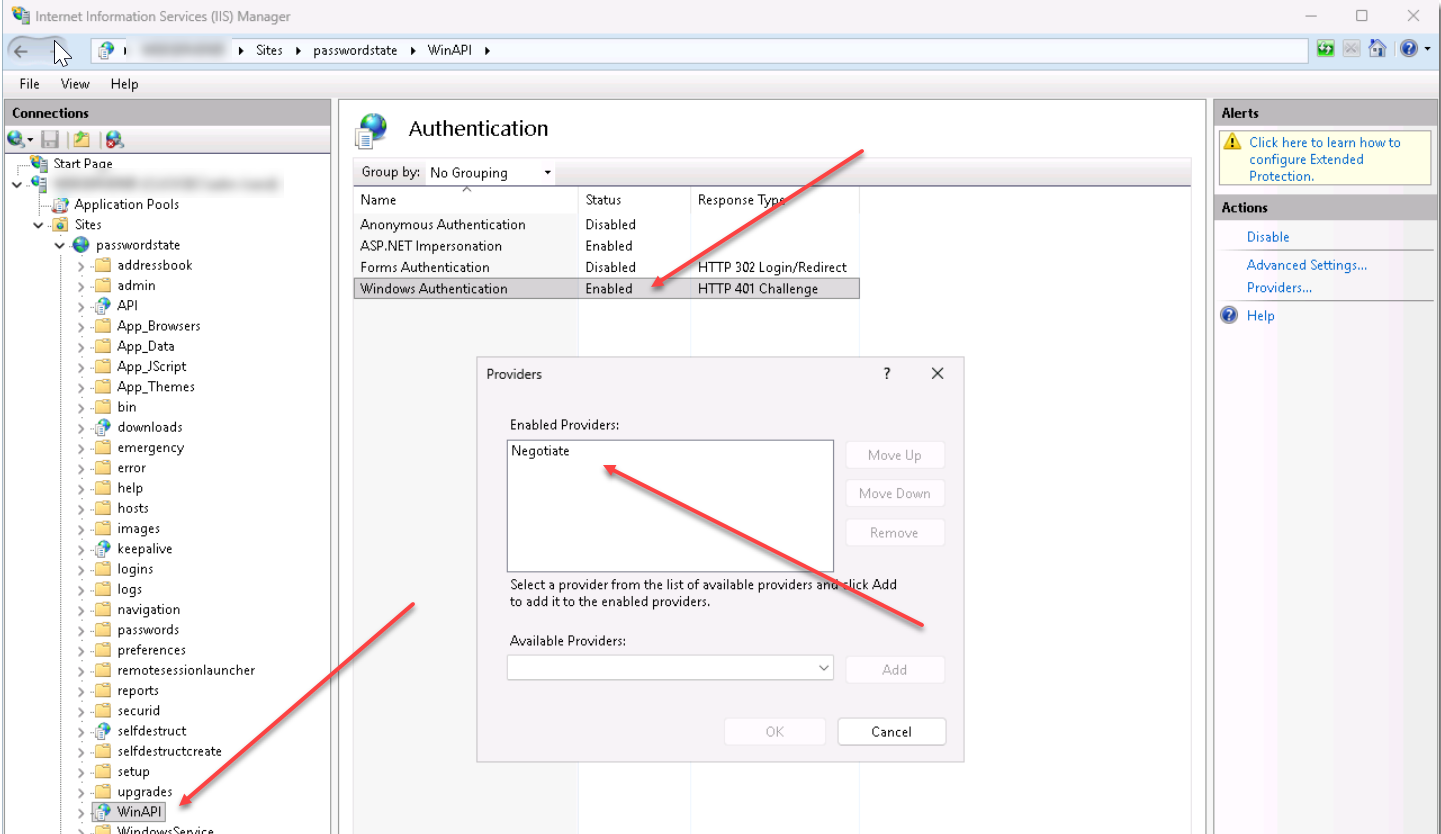1441x834 pixels.
Task: Select the App_Themes folder label
Action: tap(156, 387)
